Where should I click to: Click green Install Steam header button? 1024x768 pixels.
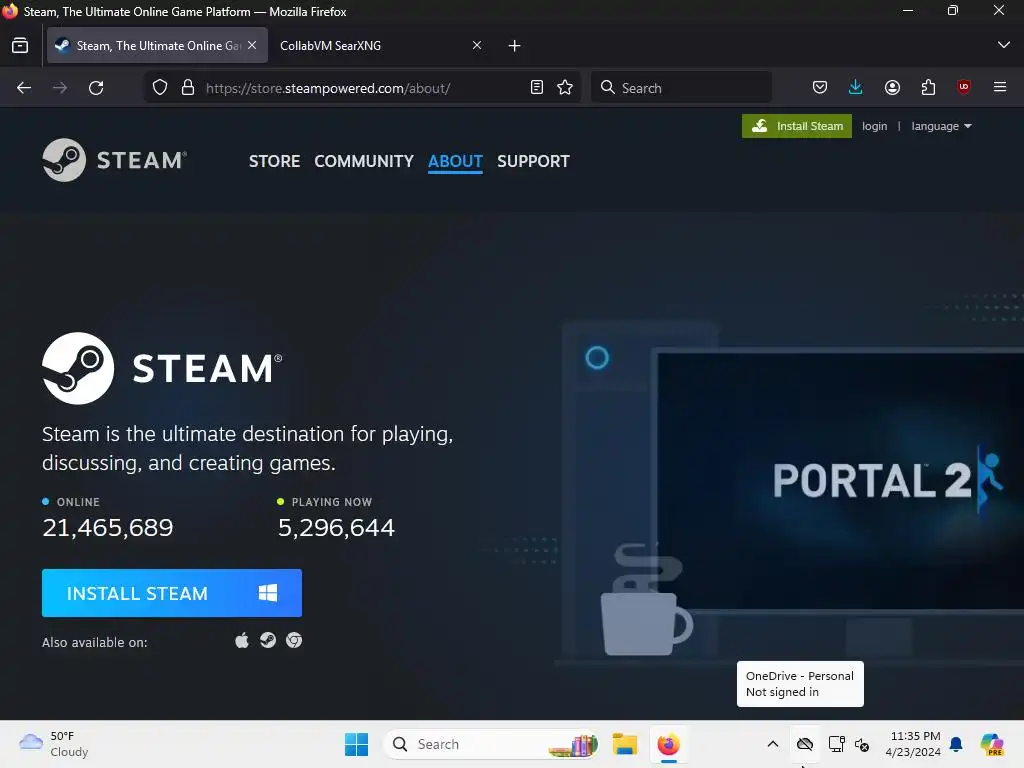coord(797,126)
